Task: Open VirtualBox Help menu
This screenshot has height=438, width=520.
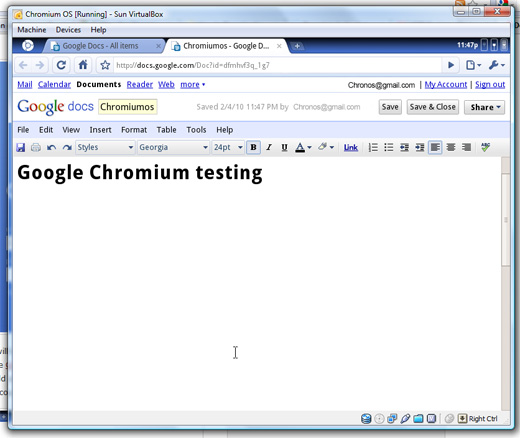Action: 98,30
